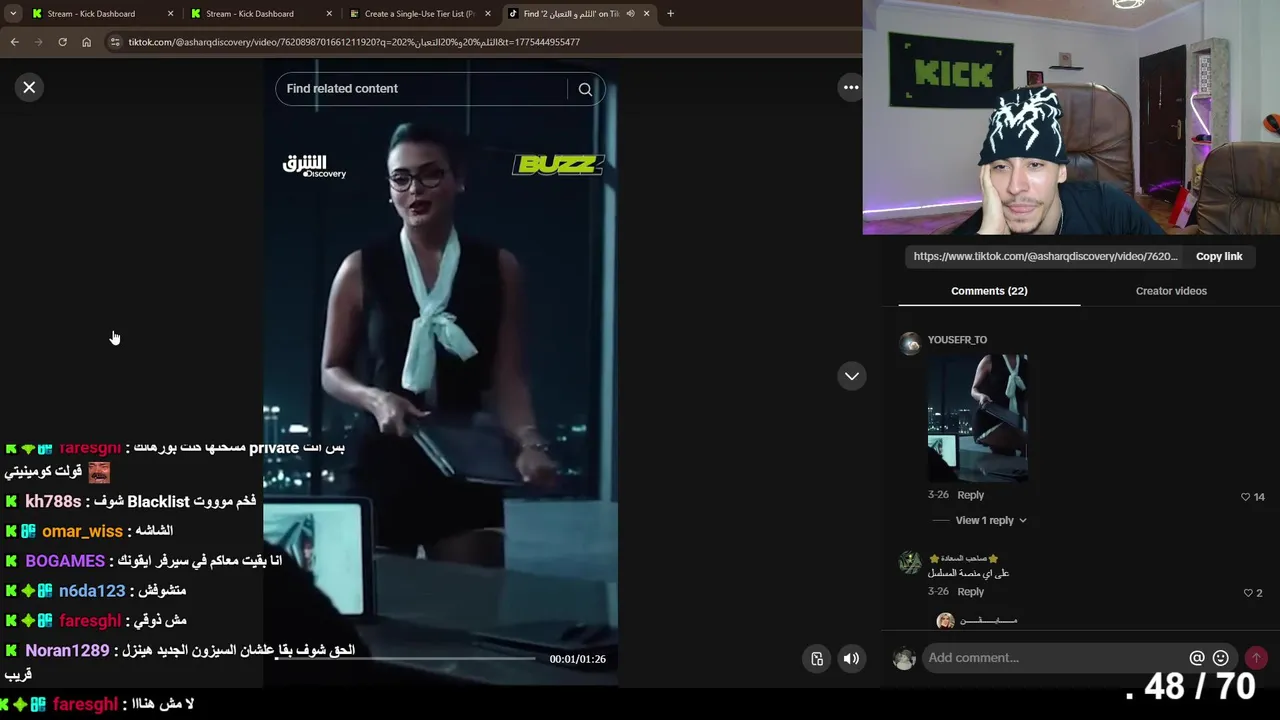This screenshot has height=720, width=1280.
Task: Mute the TikTok tab audio icon
Action: point(630,14)
